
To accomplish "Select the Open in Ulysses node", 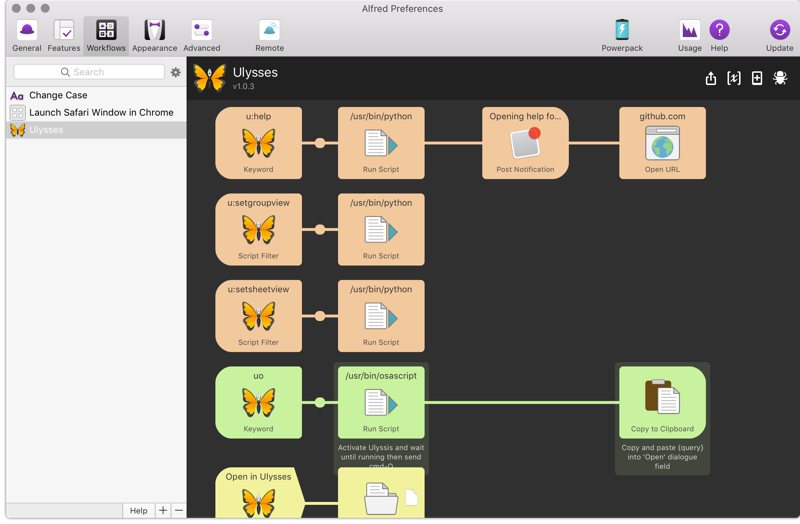I will point(260,493).
